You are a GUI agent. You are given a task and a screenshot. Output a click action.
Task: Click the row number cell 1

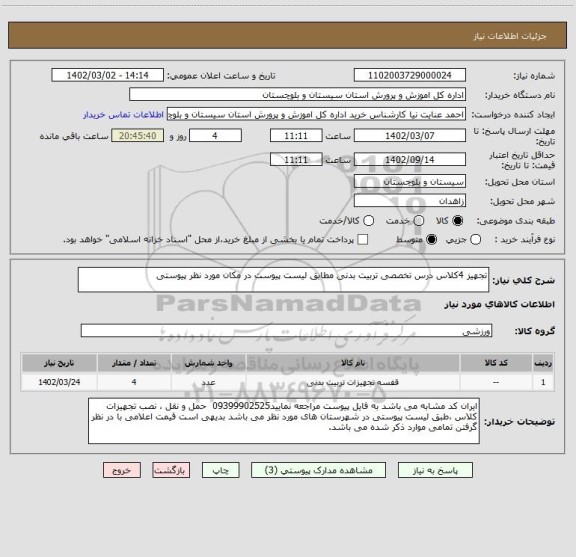pyautogui.click(x=543, y=382)
